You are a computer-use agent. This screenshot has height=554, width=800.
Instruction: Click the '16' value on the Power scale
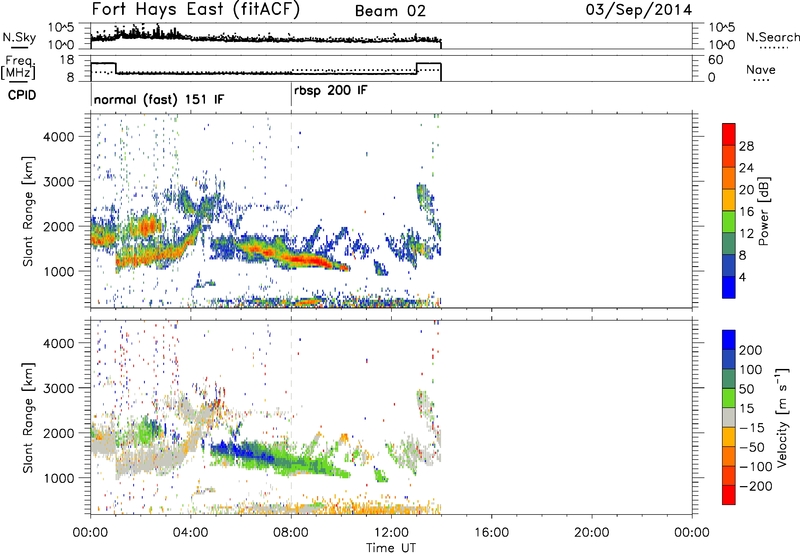(x=746, y=212)
